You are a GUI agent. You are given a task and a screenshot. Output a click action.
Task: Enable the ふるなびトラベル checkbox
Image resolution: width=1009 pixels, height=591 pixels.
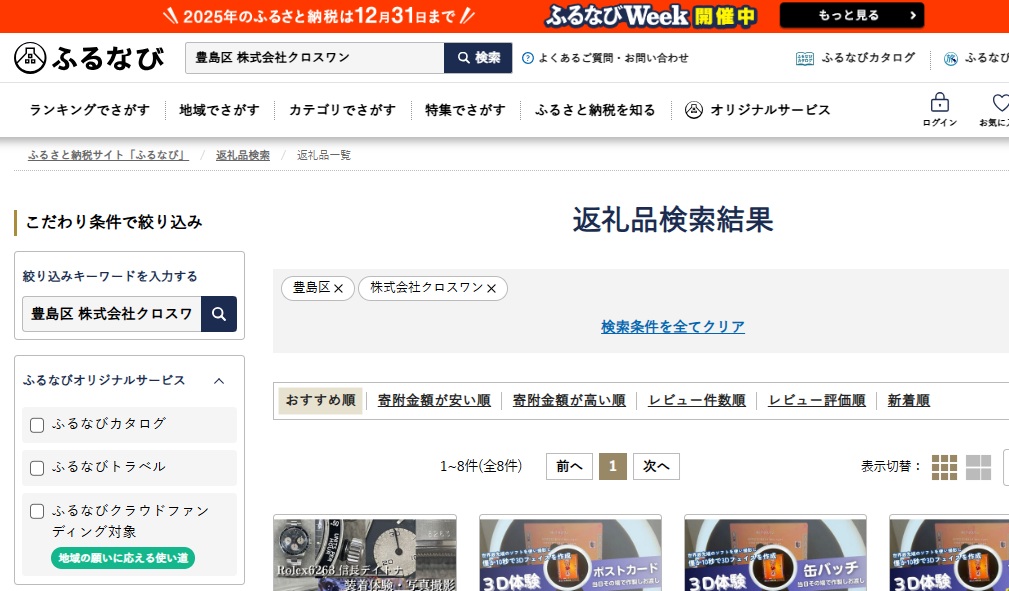pyautogui.click(x=37, y=468)
